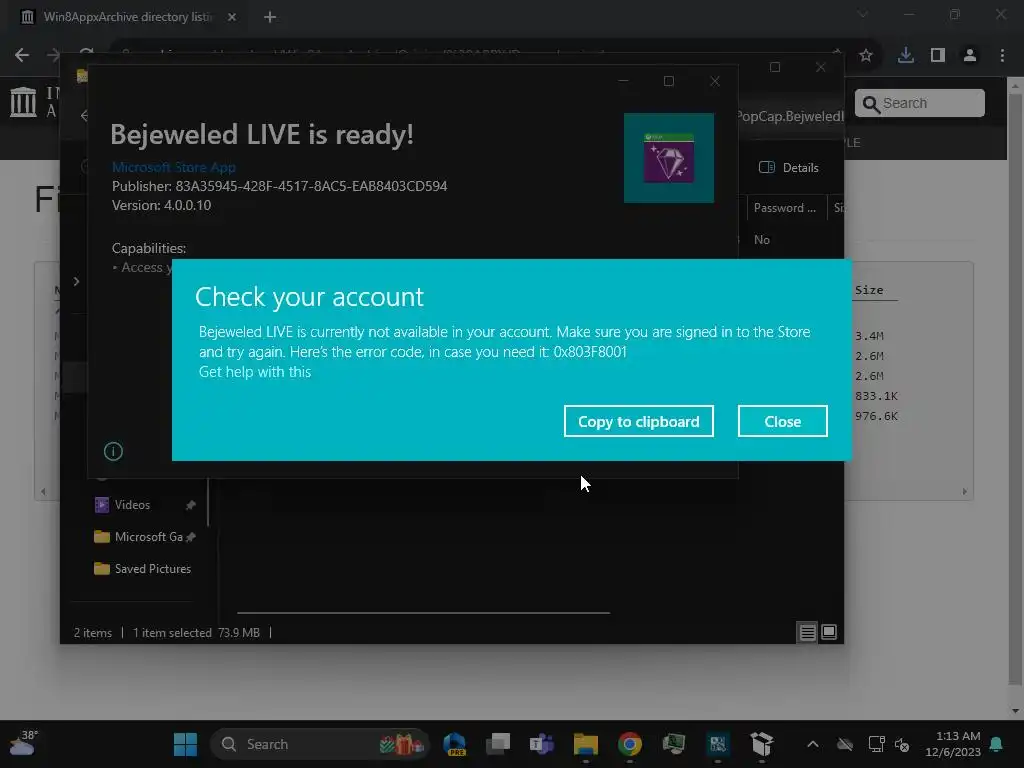Open Chrome tab search chevron
The image size is (1024, 768).
(863, 14)
